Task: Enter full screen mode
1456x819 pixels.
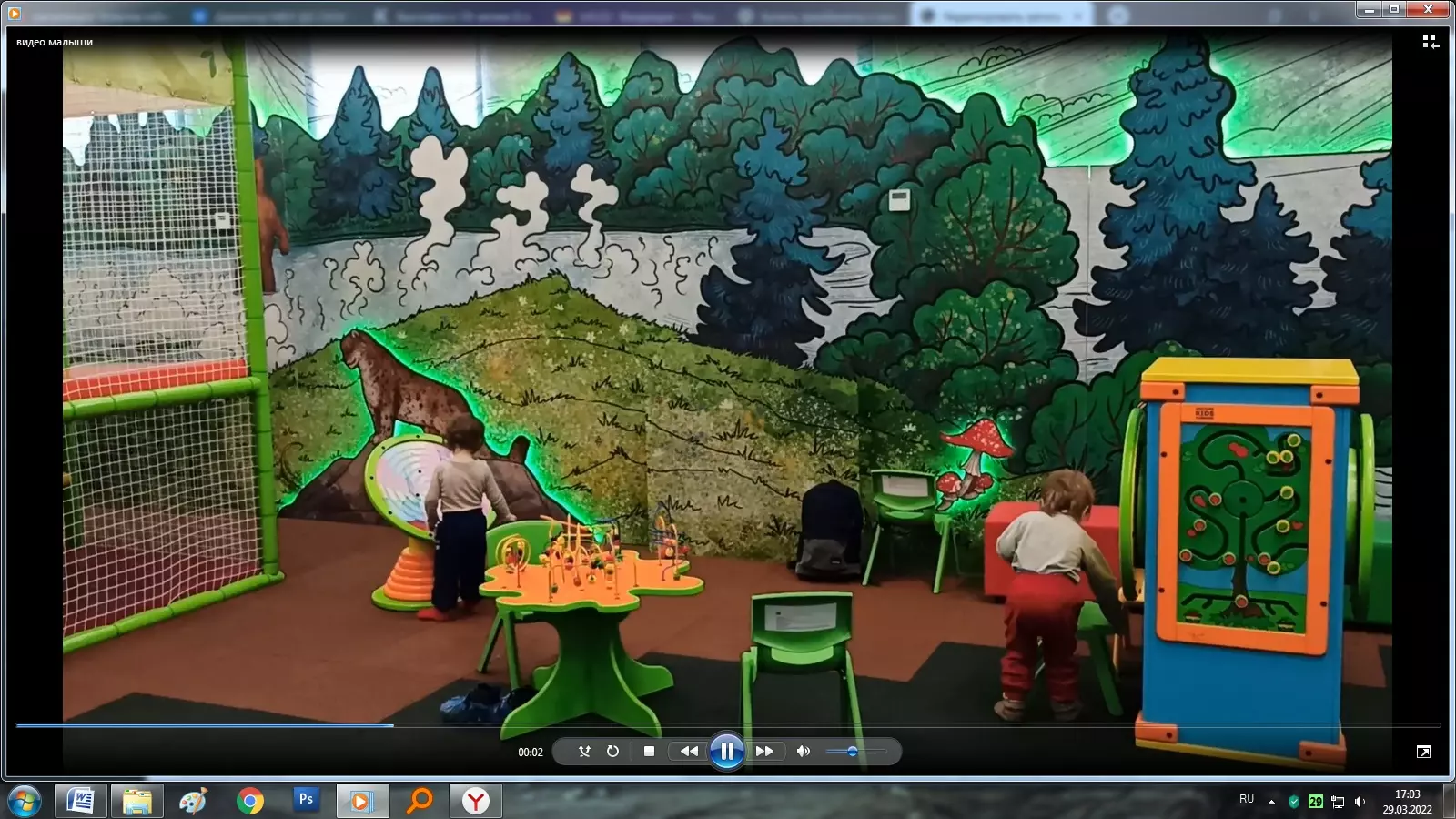Action: [1423, 752]
